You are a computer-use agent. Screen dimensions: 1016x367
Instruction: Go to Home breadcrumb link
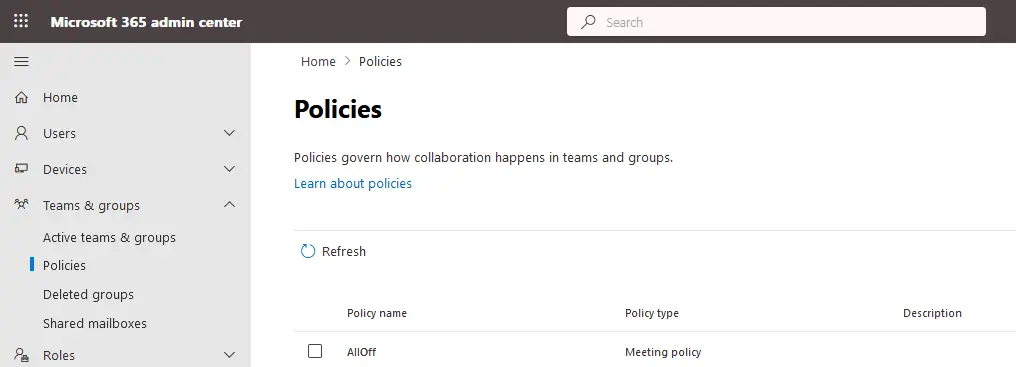coord(318,62)
